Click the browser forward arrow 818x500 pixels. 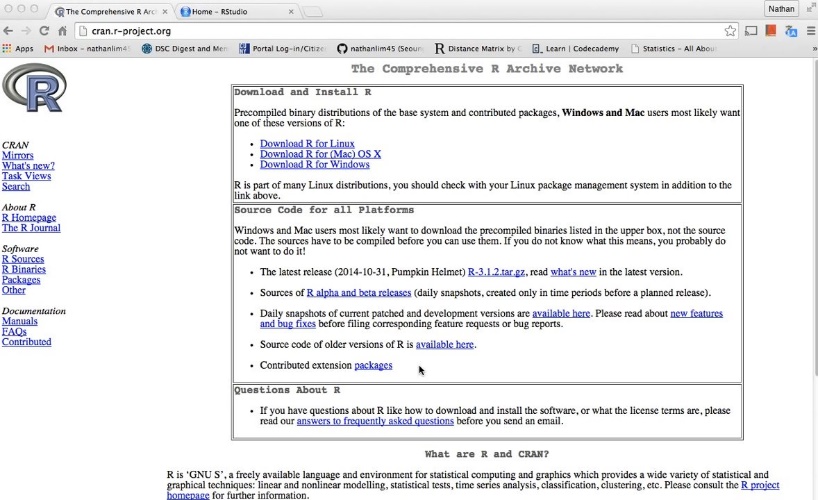click(26, 31)
